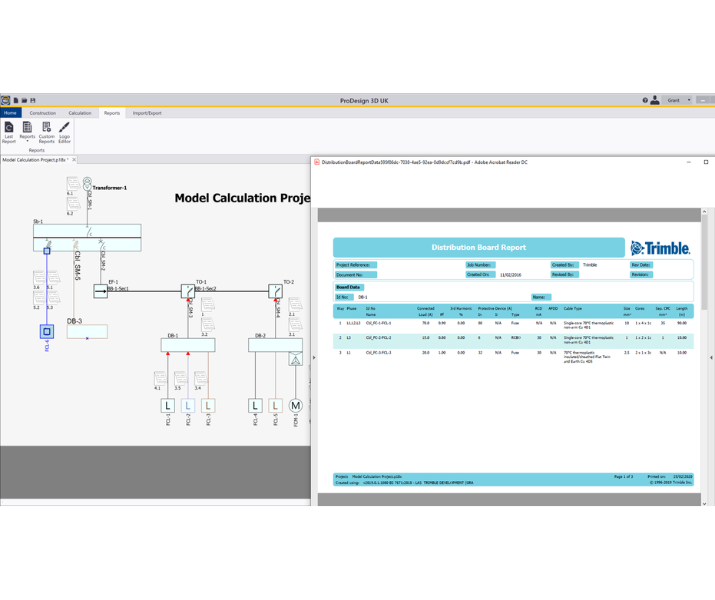Click the Open folder icon in title bar
The image size is (715, 600).
pos(24,100)
